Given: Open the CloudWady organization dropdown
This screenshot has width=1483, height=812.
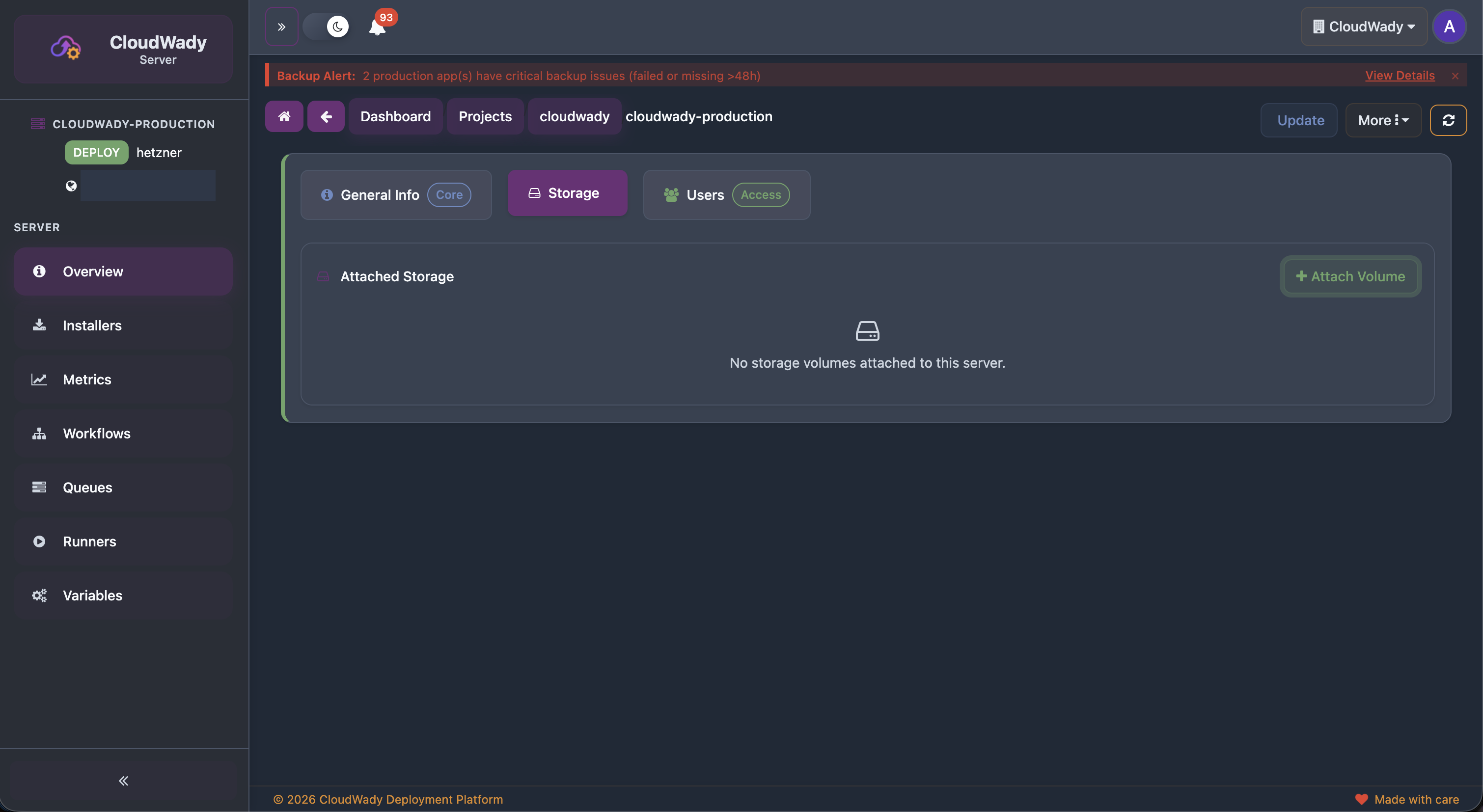Looking at the screenshot, I should 1364,27.
